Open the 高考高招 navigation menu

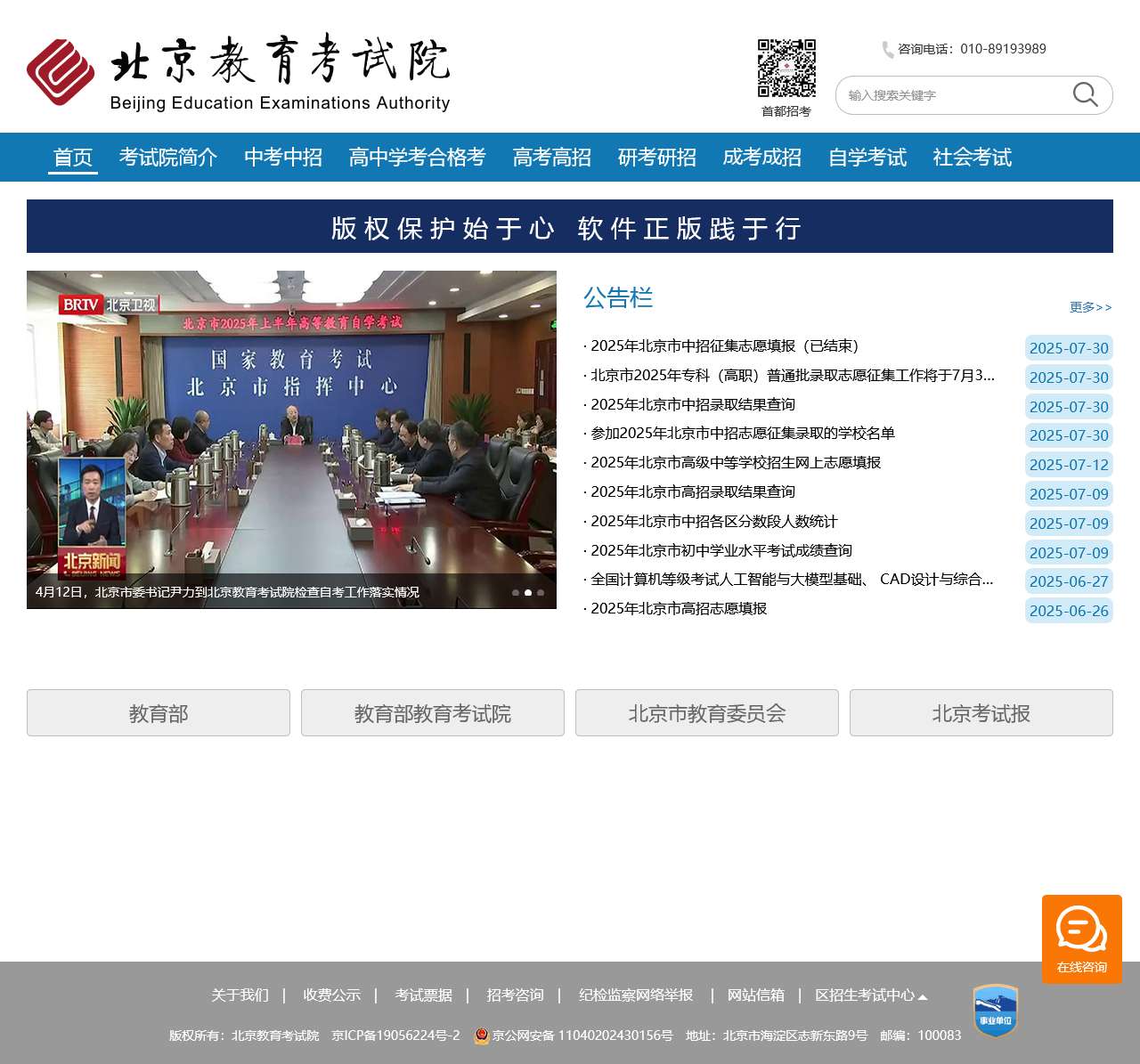(x=551, y=158)
